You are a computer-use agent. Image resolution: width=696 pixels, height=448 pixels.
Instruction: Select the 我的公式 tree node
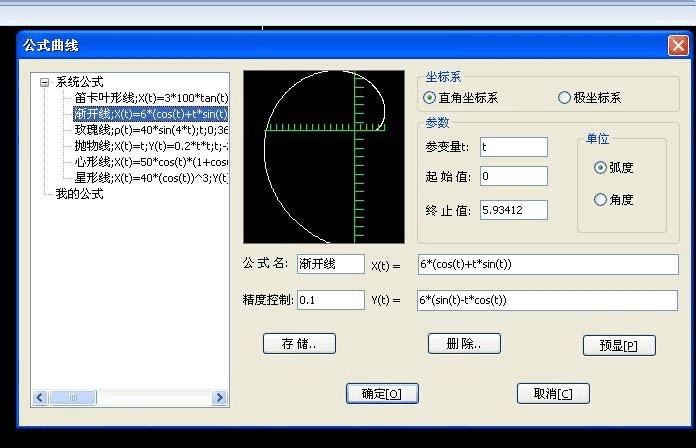pyautogui.click(x=79, y=194)
